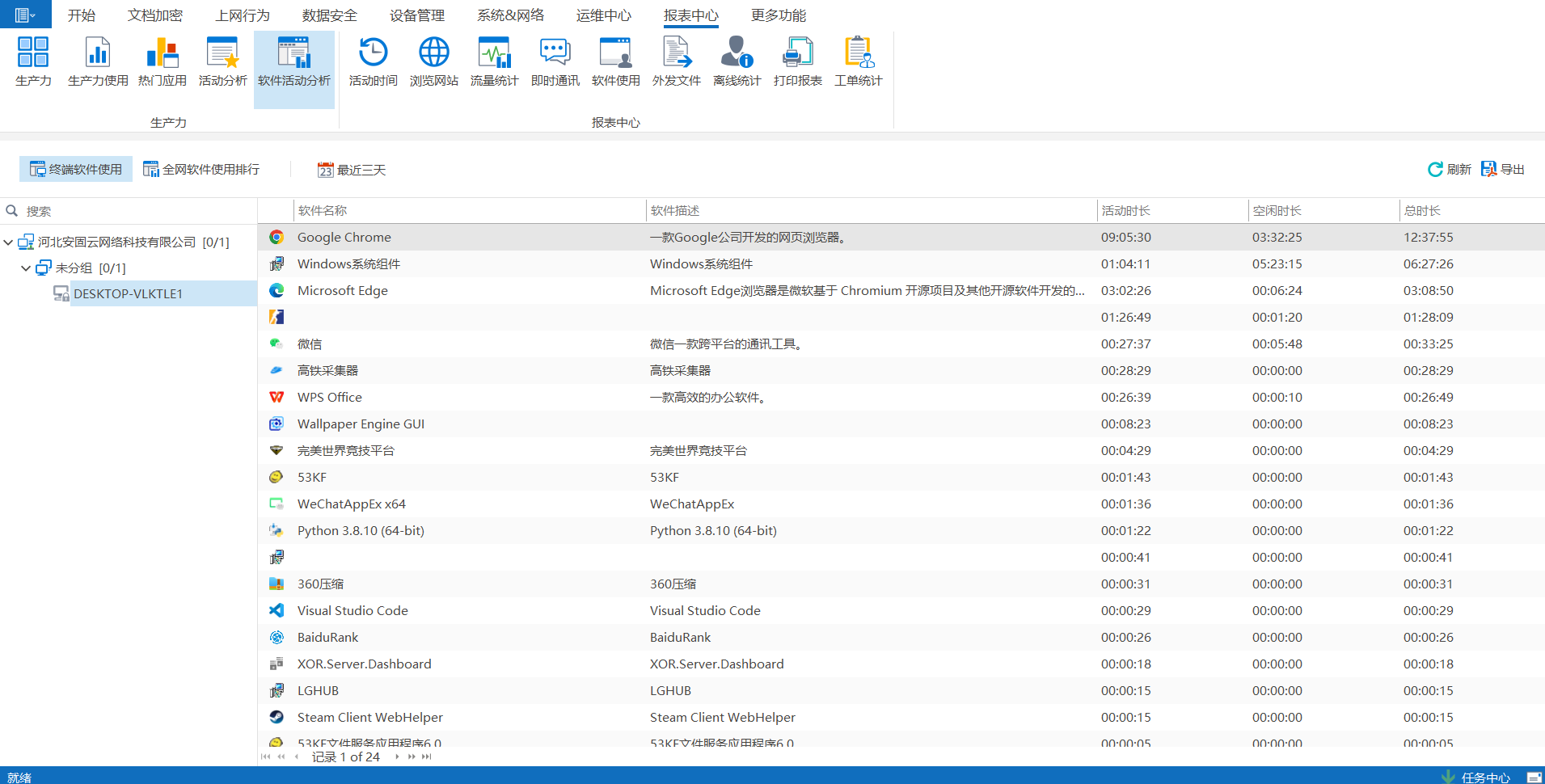The image size is (1545, 784).
Task: Switch to the 数据安全 ribbon tab
Action: pos(329,15)
